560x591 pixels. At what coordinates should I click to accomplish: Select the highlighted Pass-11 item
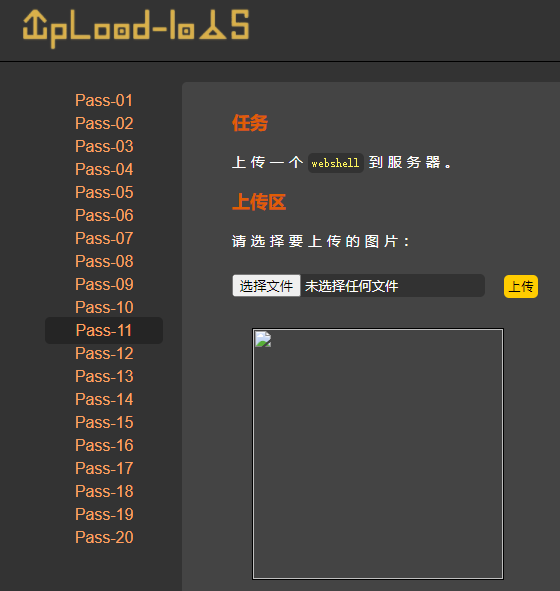pos(104,331)
